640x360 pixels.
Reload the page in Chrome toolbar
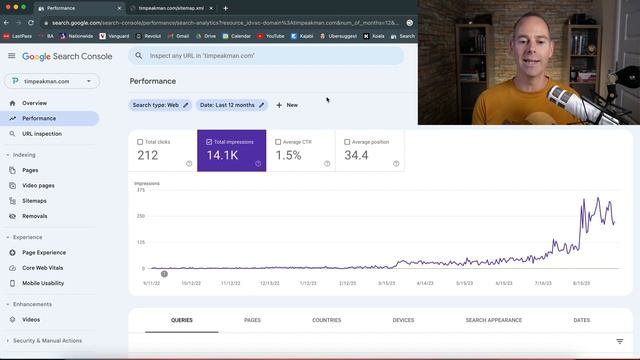(x=31, y=23)
